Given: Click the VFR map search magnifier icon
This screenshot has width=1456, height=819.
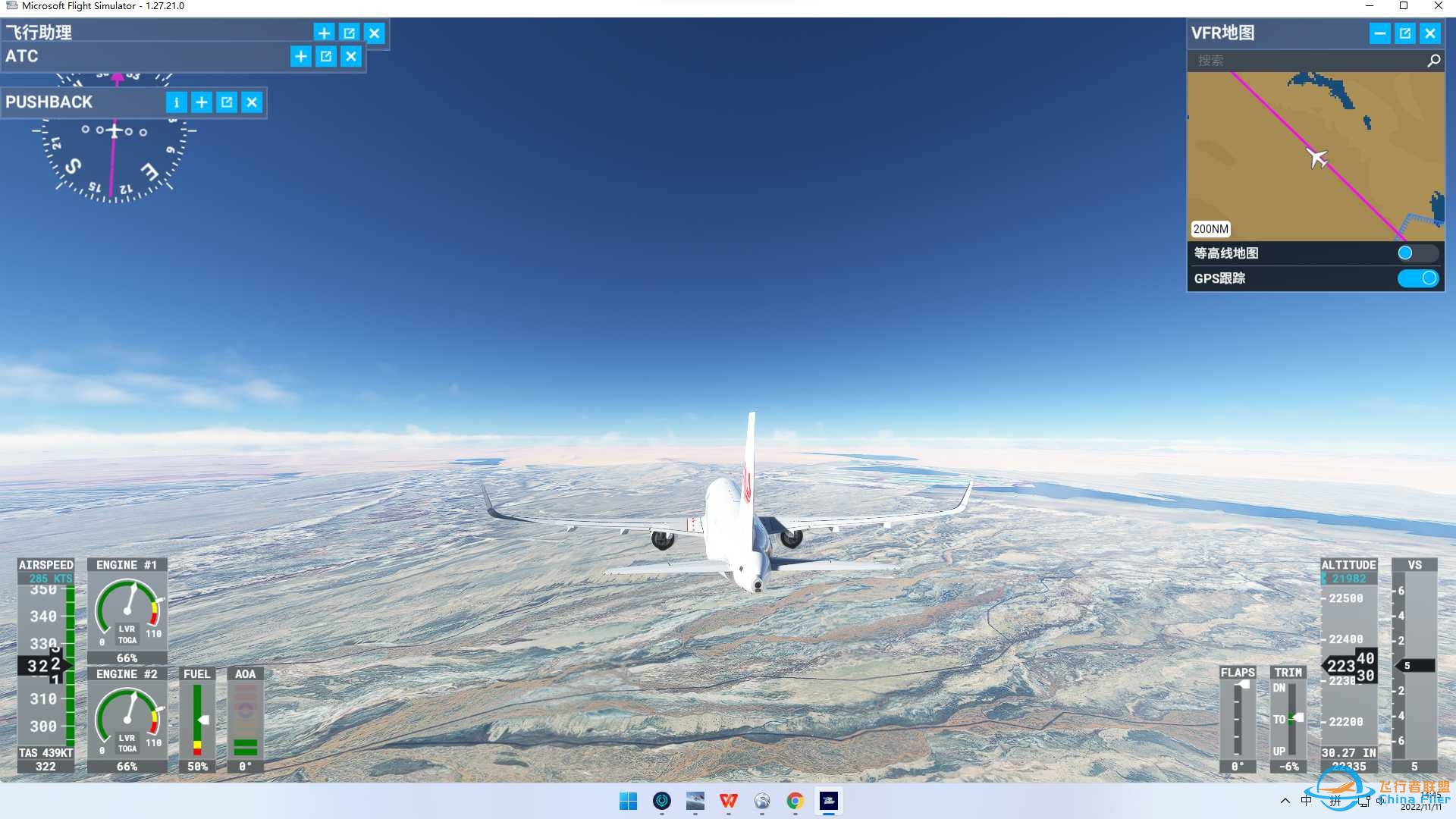Looking at the screenshot, I should click(1433, 61).
